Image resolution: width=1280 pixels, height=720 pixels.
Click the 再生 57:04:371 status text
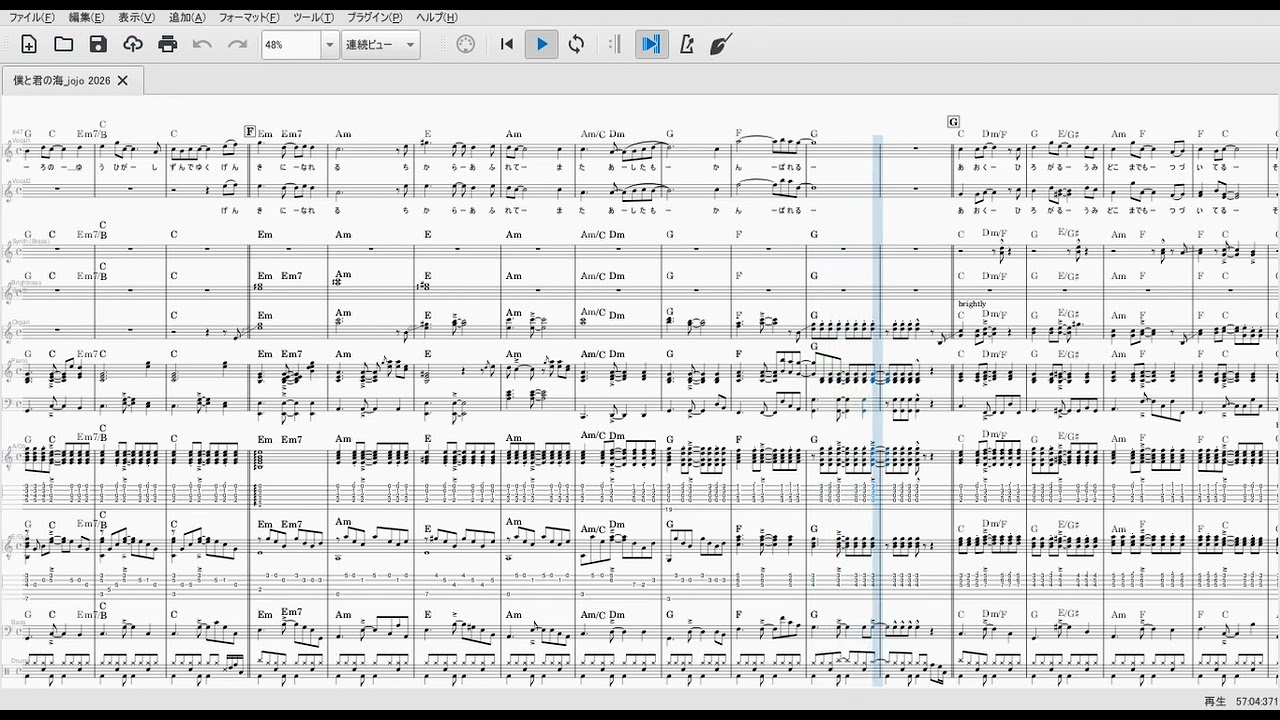1240,702
